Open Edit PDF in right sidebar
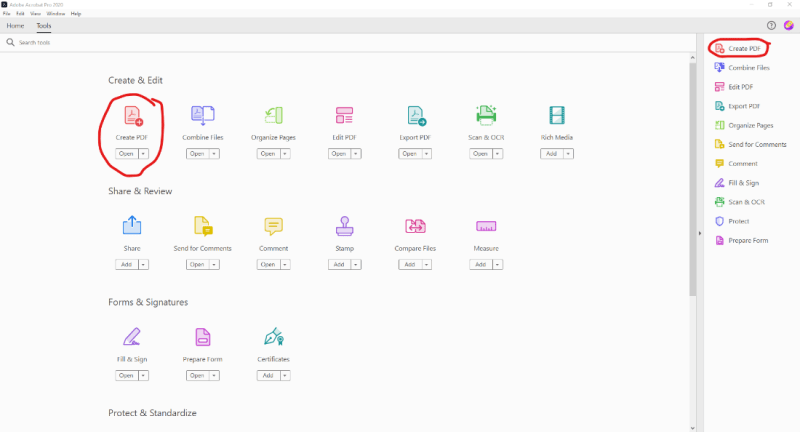Viewport: 800px width, 432px height. 734,87
